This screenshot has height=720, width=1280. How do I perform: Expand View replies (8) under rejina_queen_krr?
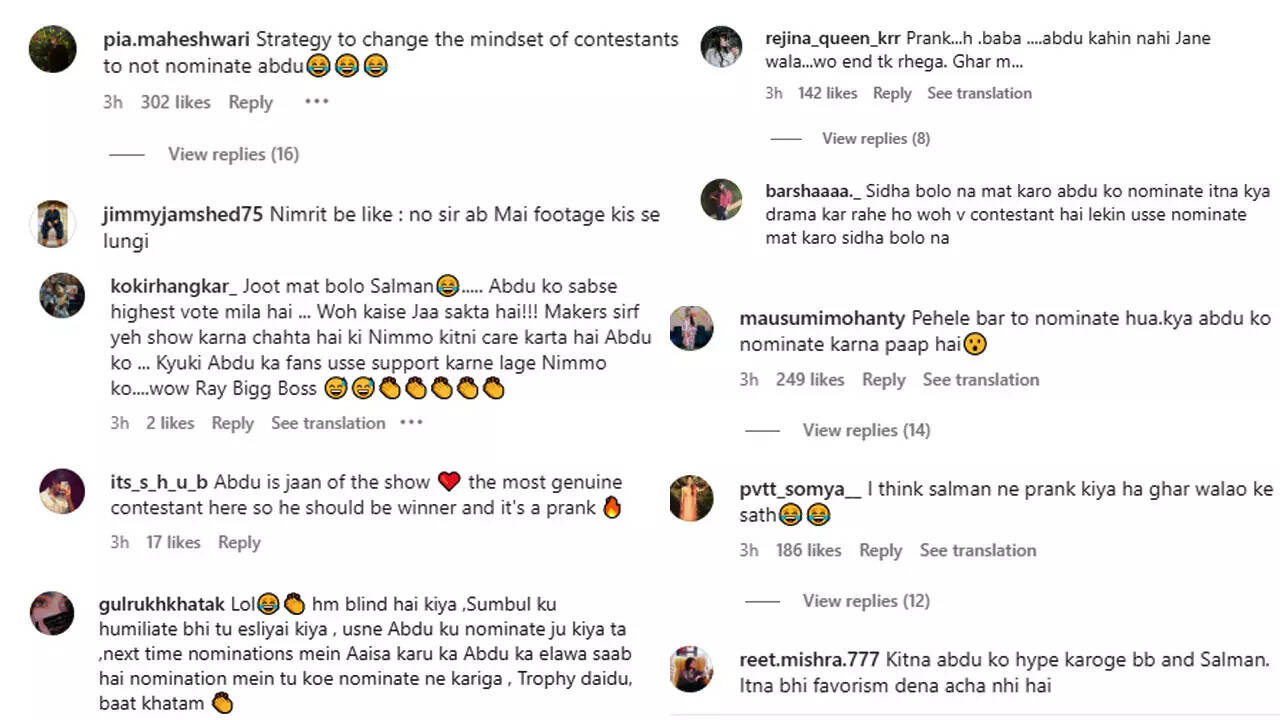click(x=875, y=138)
